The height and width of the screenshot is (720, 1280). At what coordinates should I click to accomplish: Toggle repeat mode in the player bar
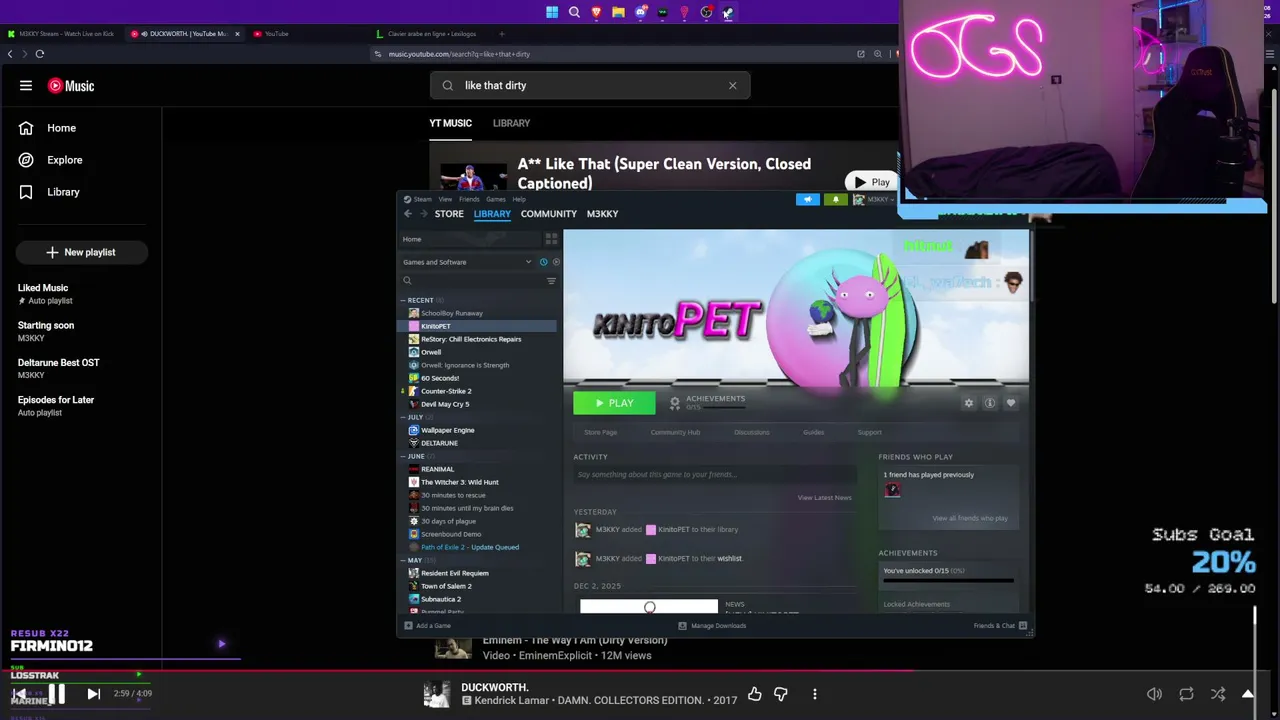[x=1186, y=694]
